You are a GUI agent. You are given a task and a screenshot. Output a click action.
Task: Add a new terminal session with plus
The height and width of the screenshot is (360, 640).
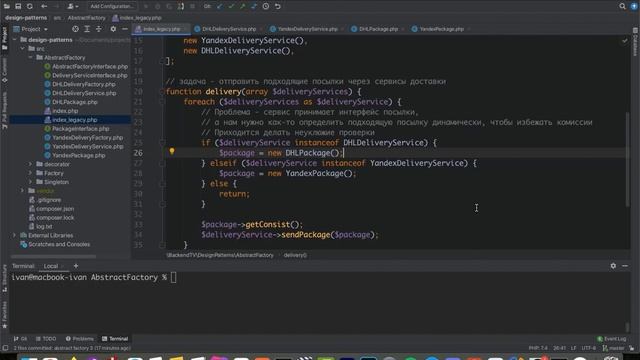pos(76,266)
